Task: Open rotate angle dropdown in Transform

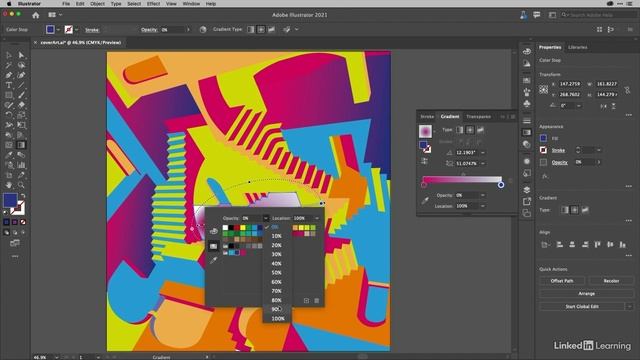Action: pyautogui.click(x=579, y=105)
